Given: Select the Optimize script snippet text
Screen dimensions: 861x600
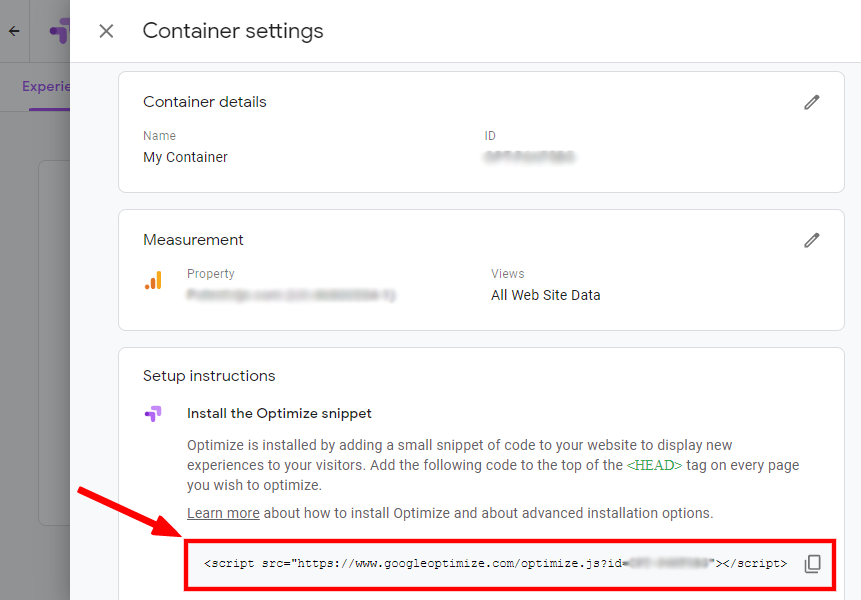Looking at the screenshot, I should 497,563.
